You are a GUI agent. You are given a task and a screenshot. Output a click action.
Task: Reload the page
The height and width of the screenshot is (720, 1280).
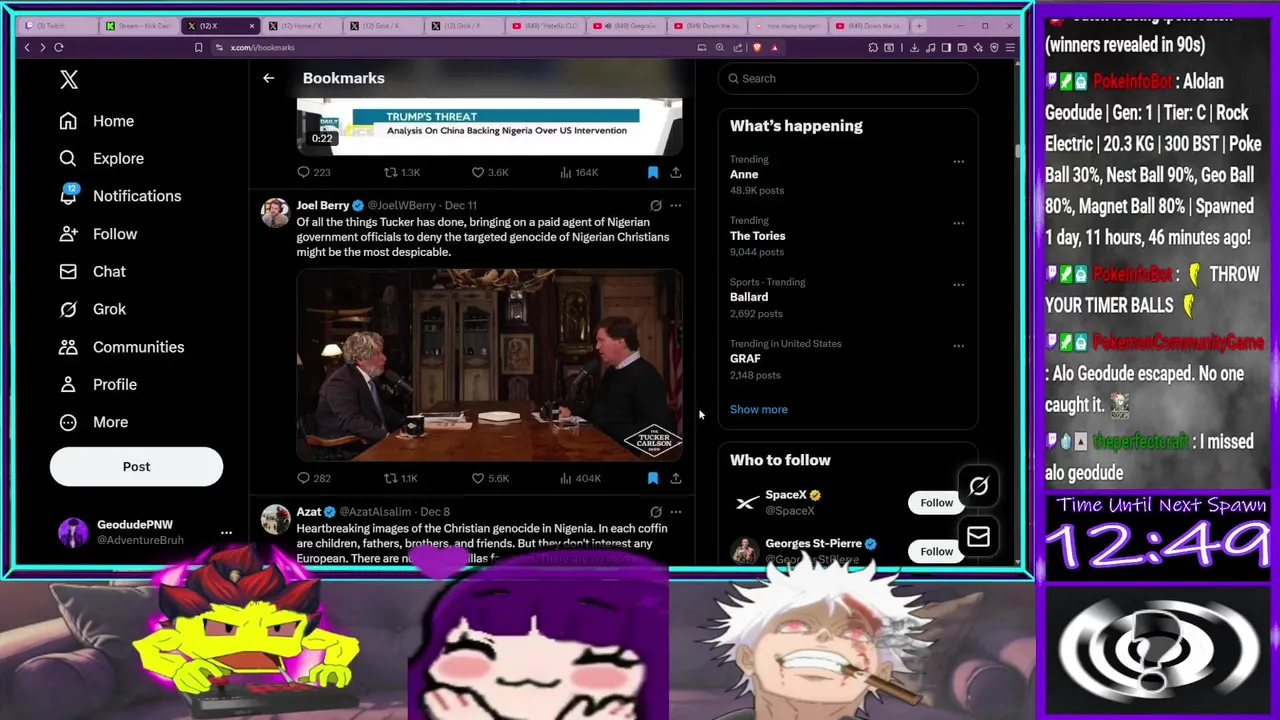59,47
